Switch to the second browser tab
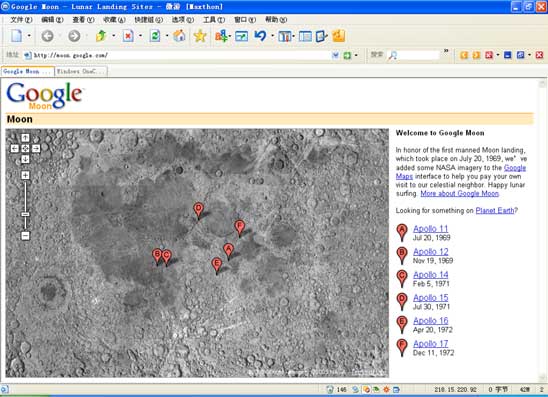The image size is (548, 397). coord(81,71)
